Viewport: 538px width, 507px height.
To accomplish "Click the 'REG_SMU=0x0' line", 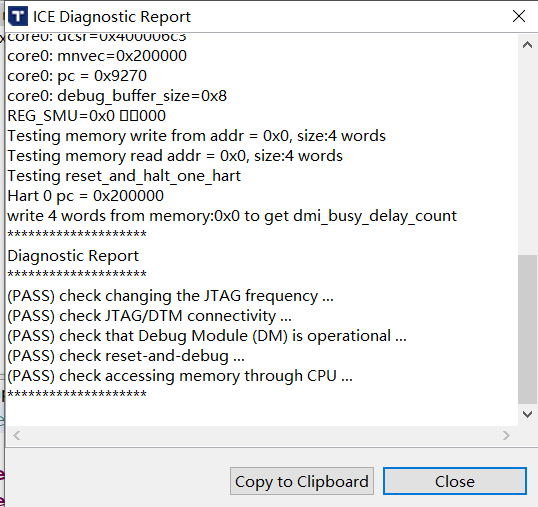I will tap(86, 116).
